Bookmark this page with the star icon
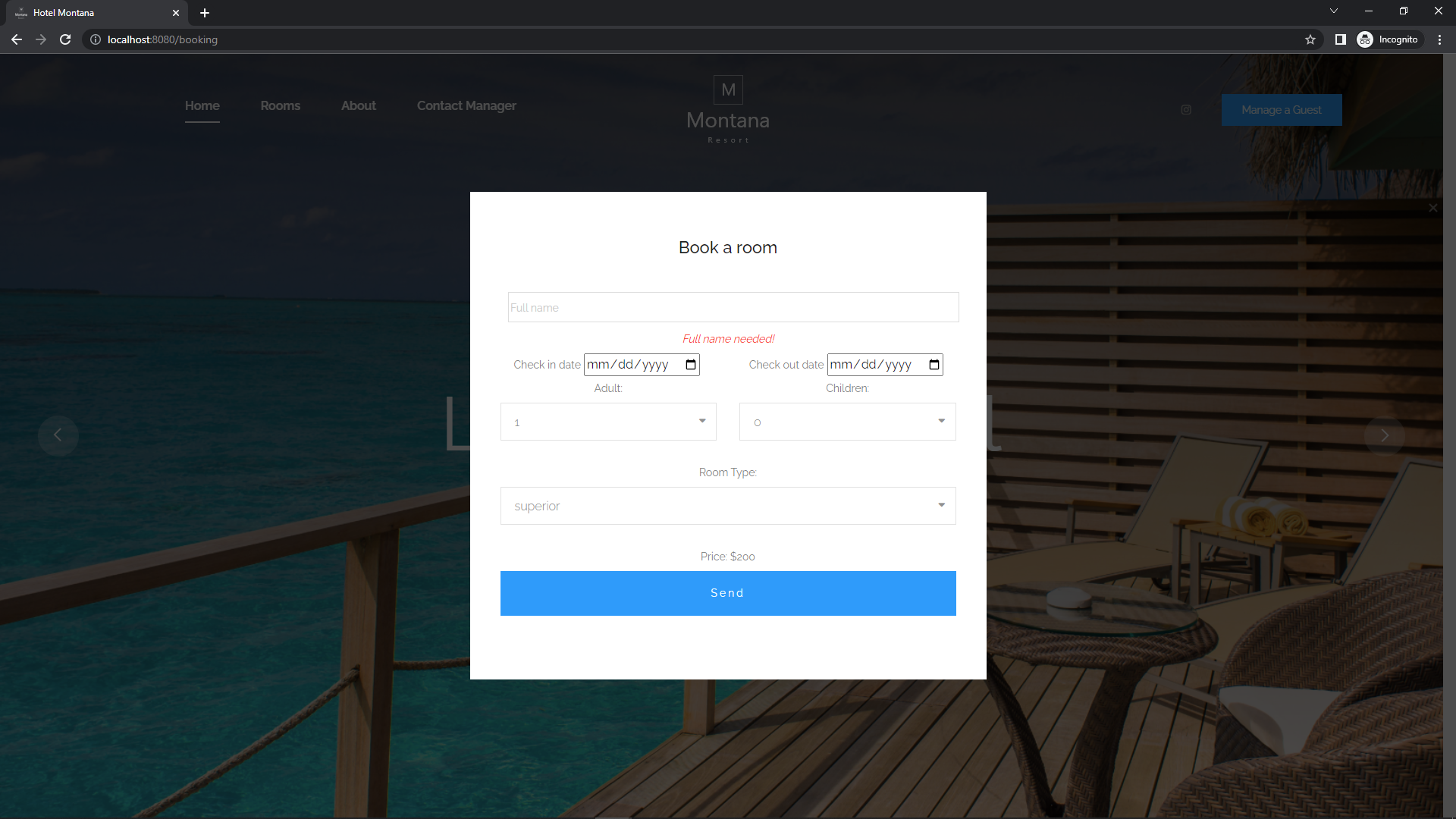 pos(1310,39)
